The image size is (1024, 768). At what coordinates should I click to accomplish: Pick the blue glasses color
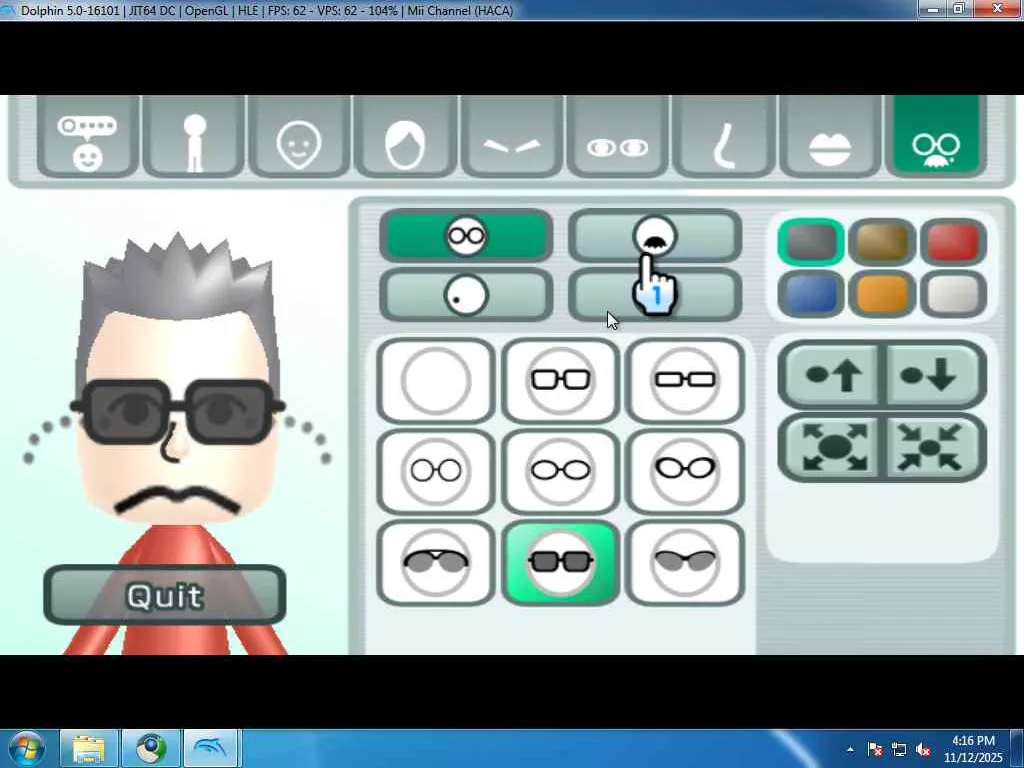point(811,294)
